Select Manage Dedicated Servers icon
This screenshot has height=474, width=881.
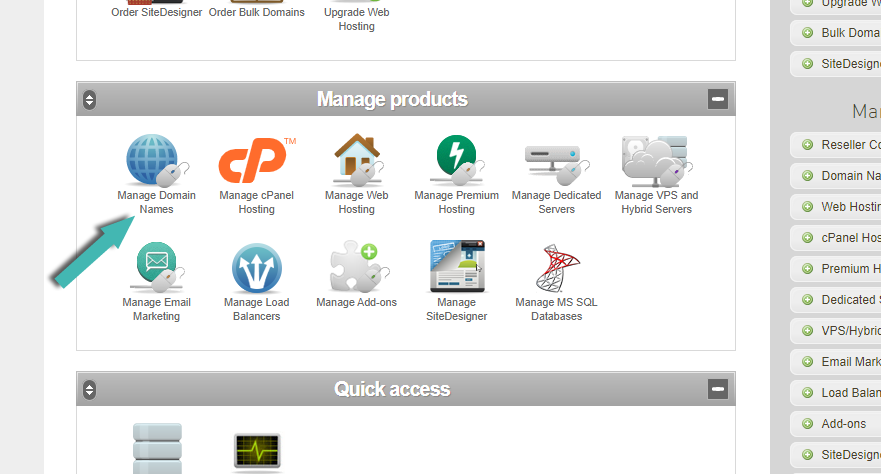click(x=557, y=165)
